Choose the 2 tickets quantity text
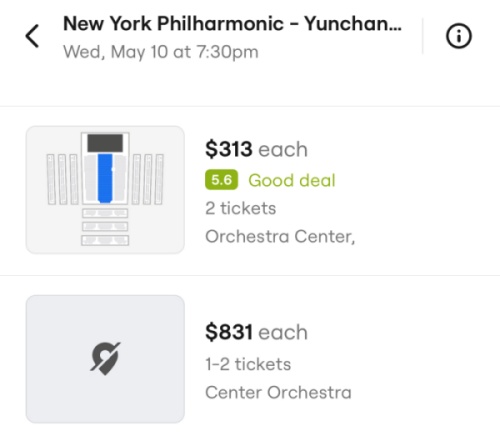The image size is (500, 436). pyautogui.click(x=241, y=208)
